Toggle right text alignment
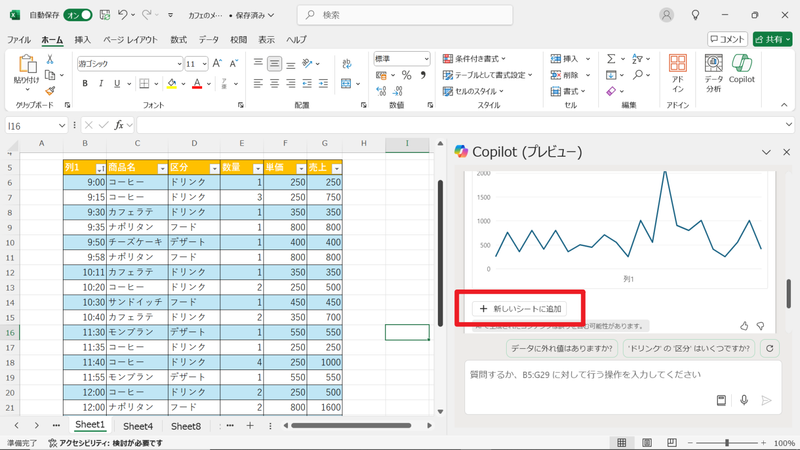 [291, 84]
